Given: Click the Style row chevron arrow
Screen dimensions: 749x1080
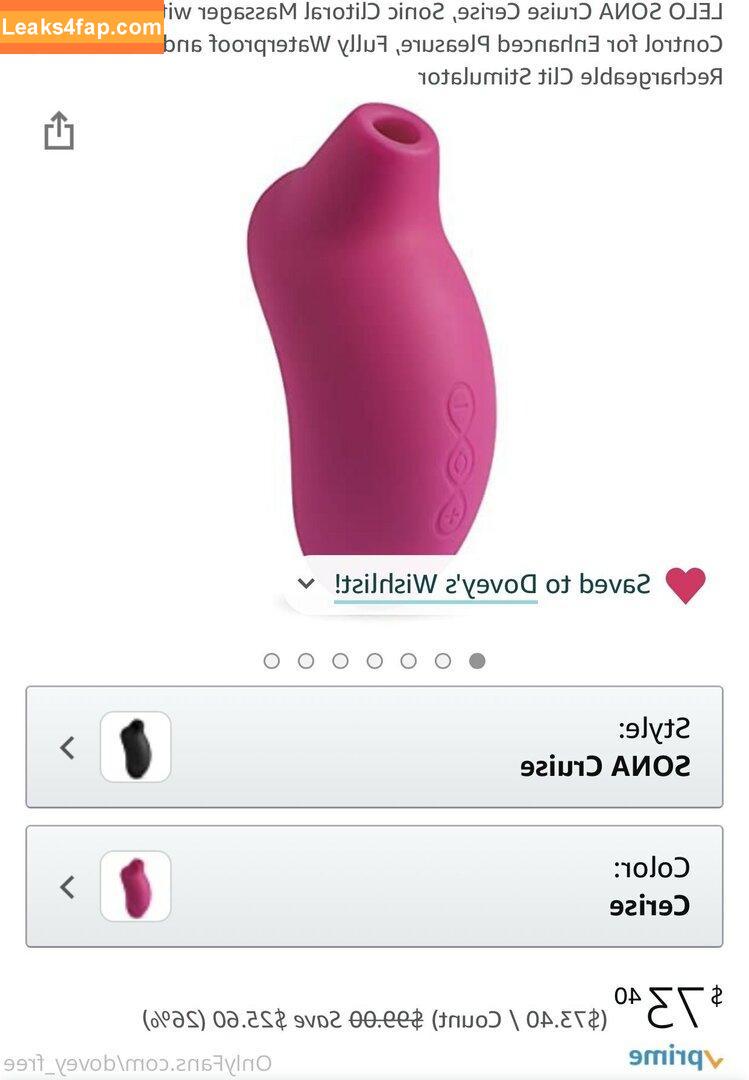Looking at the screenshot, I should coord(67,747).
